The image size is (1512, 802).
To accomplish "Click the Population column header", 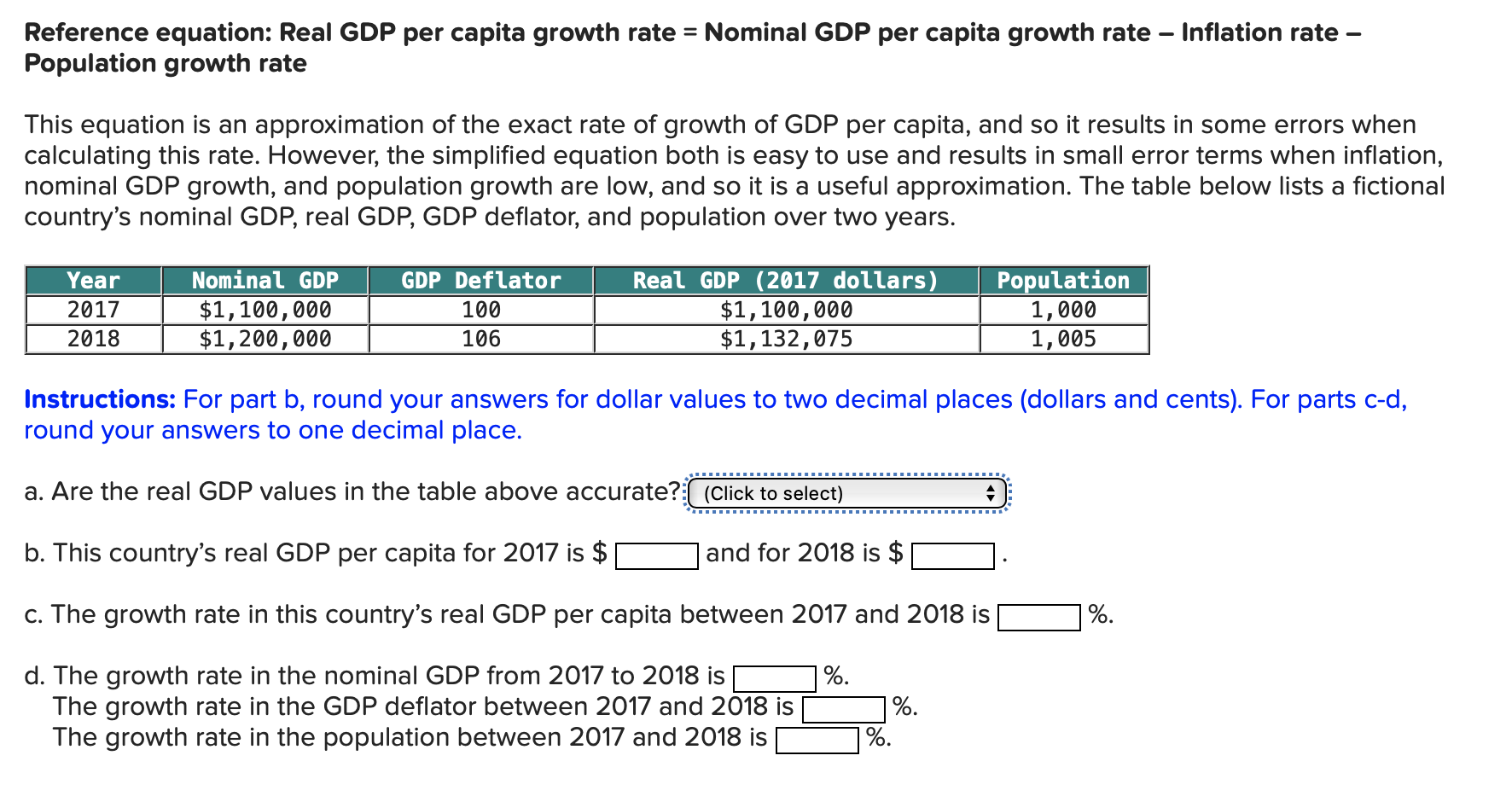I will pyautogui.click(x=1063, y=281).
